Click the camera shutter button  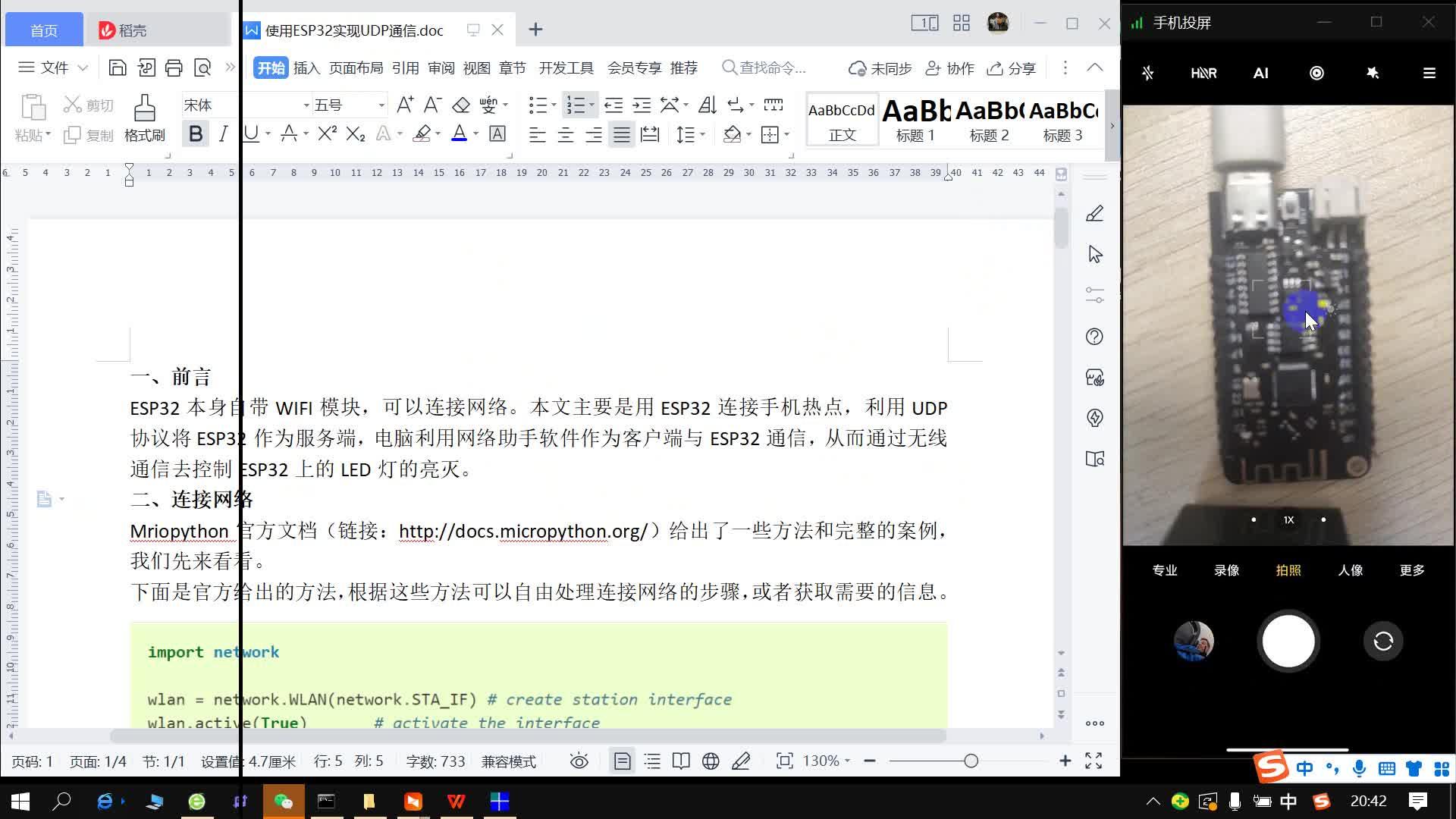pyautogui.click(x=1288, y=641)
